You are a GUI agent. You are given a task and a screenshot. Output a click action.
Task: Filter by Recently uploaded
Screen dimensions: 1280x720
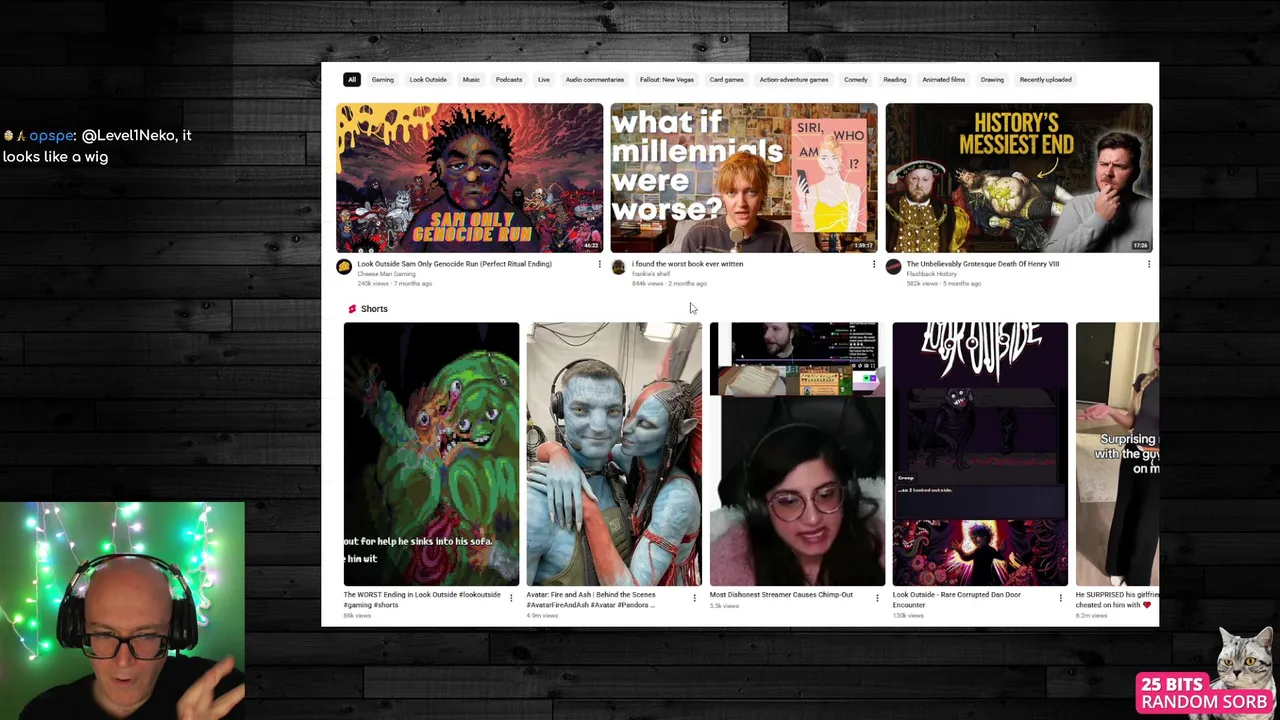1046,80
